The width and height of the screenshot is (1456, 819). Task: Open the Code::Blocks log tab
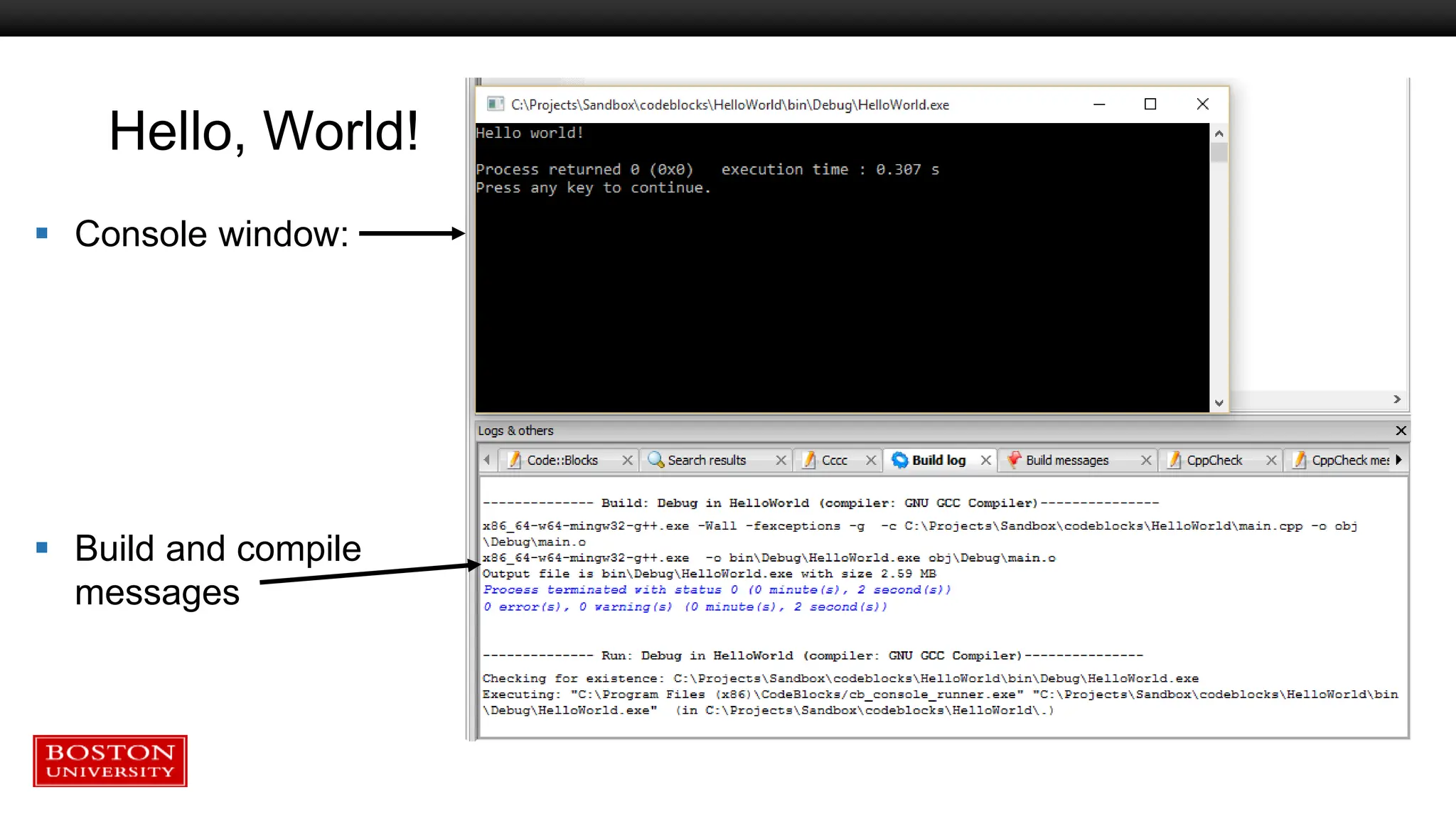pos(562,460)
